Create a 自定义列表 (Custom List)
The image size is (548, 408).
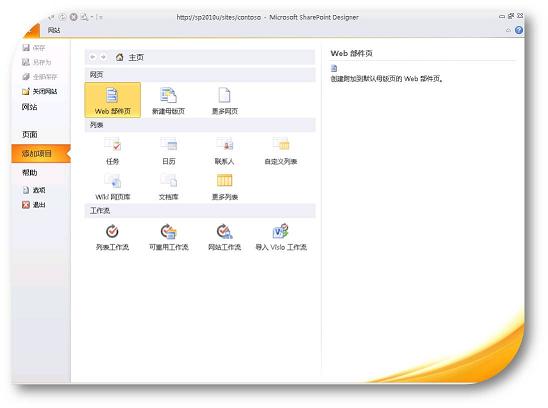point(281,151)
